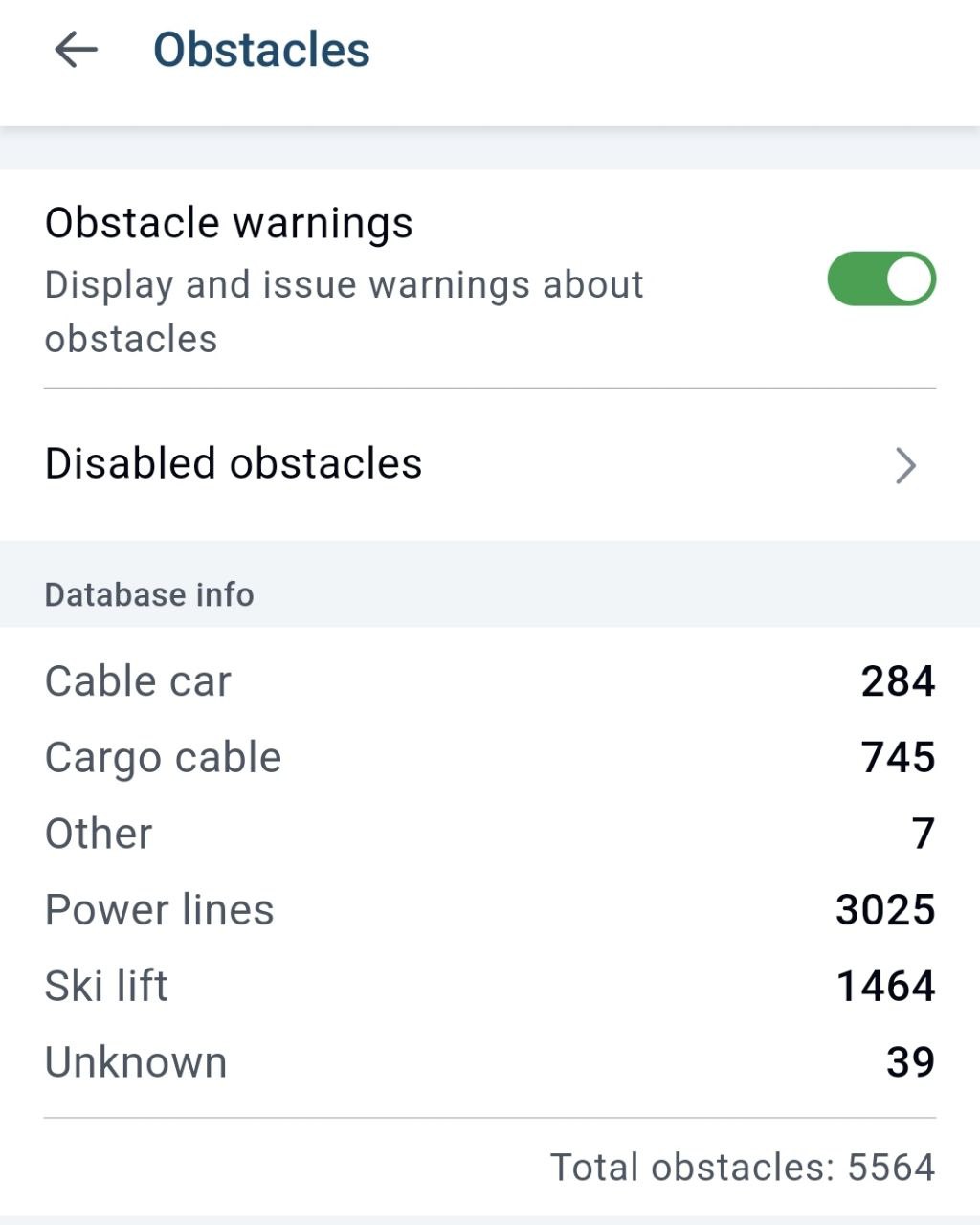Tap the Cable car row label
Screen dimensions: 980x1225
click(x=138, y=681)
